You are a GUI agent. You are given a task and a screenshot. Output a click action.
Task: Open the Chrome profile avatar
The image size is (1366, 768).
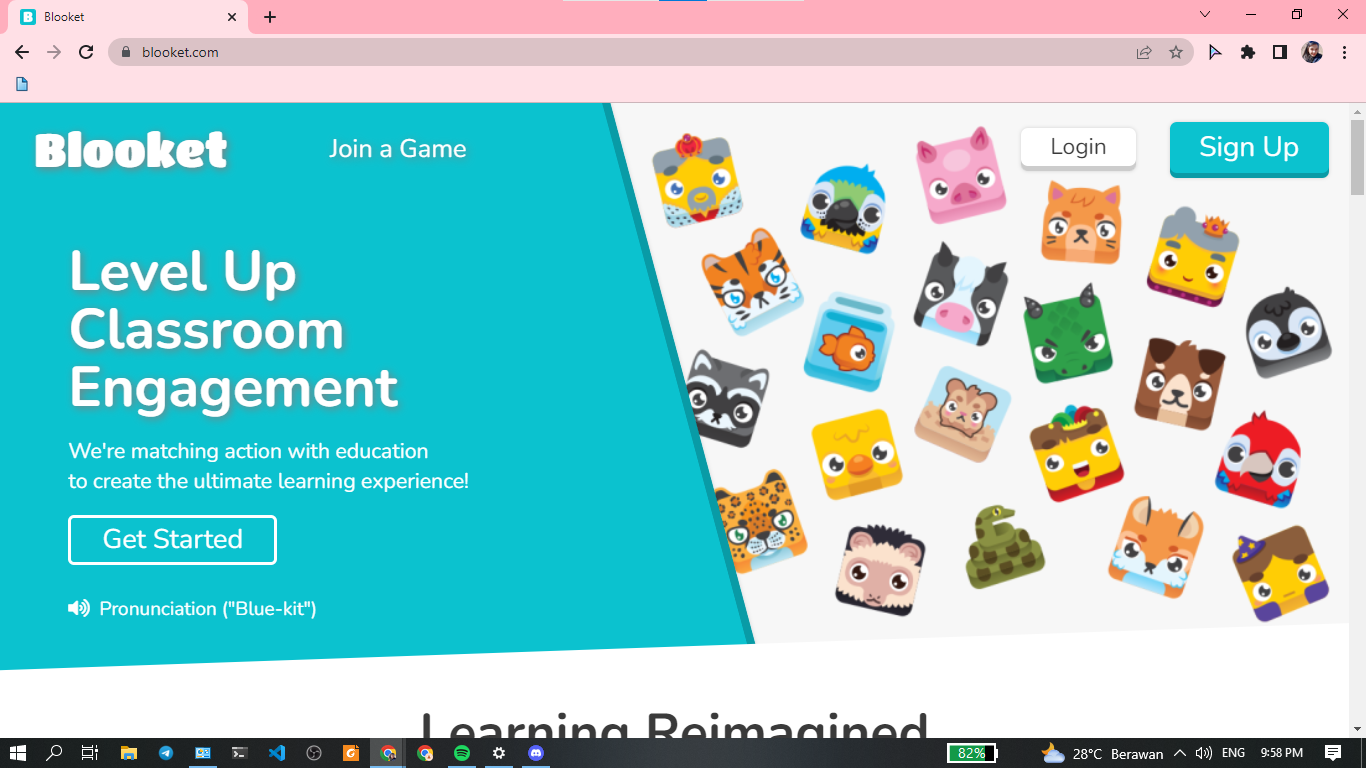click(x=1312, y=52)
